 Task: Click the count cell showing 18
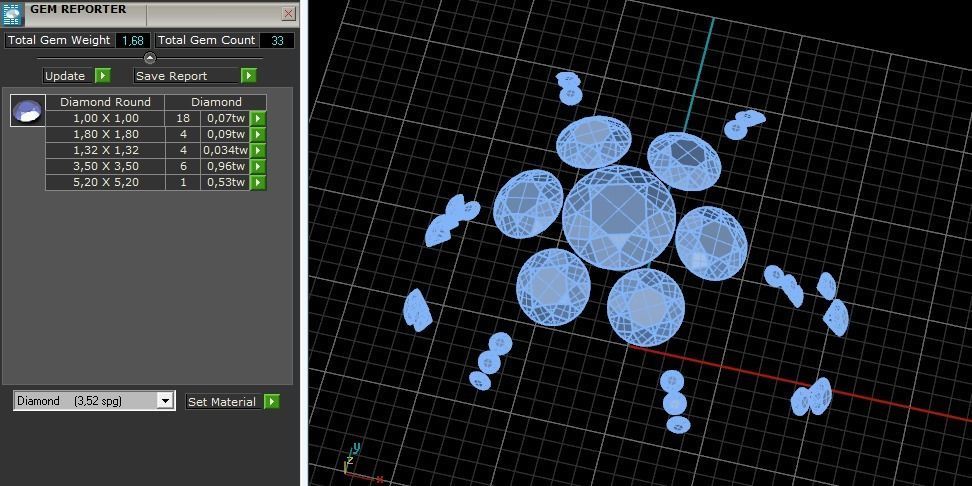click(x=183, y=118)
